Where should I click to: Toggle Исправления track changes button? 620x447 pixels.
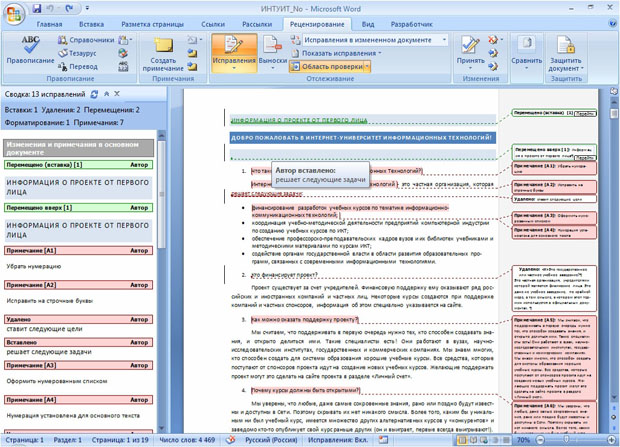234,49
